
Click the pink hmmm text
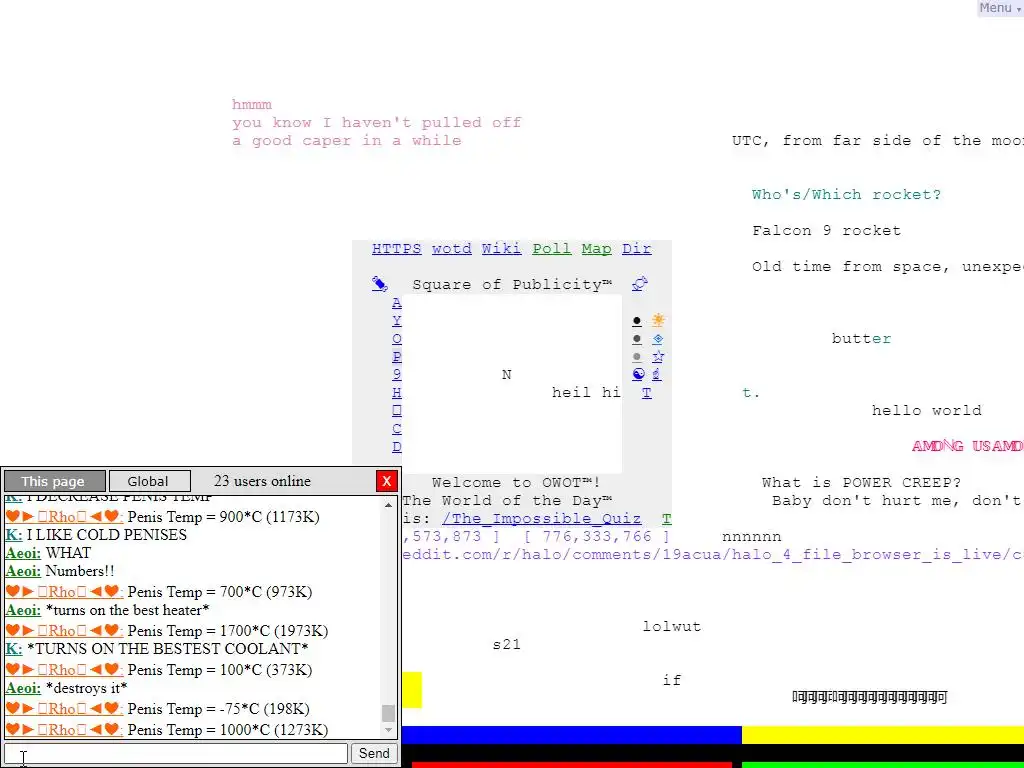[x=251, y=104]
